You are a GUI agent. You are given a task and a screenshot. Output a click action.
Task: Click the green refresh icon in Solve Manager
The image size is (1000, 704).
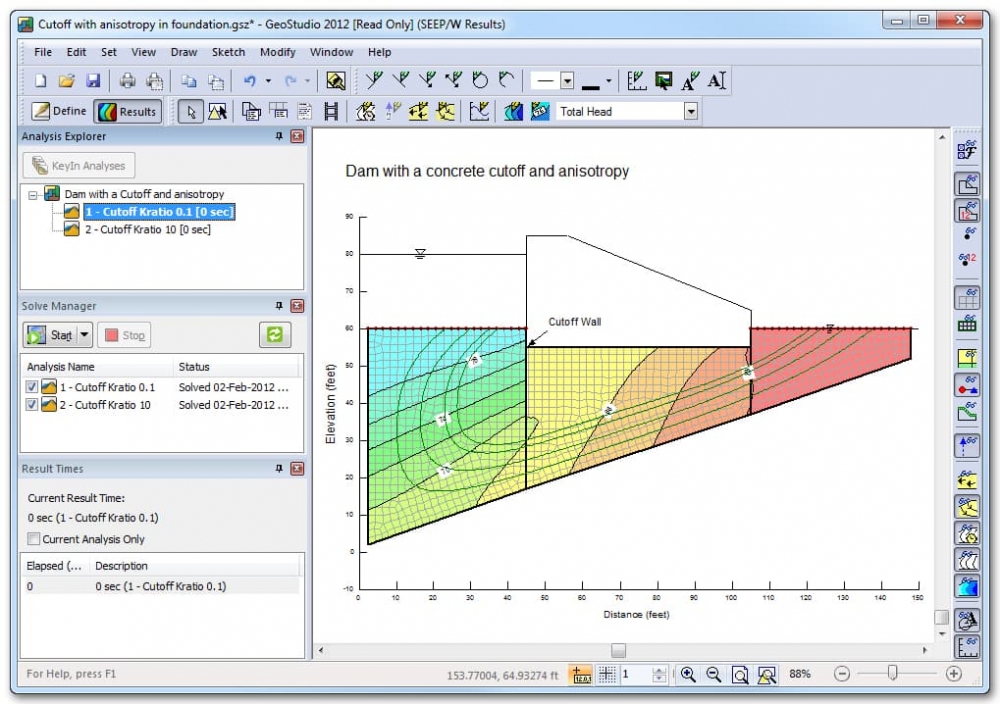point(275,334)
